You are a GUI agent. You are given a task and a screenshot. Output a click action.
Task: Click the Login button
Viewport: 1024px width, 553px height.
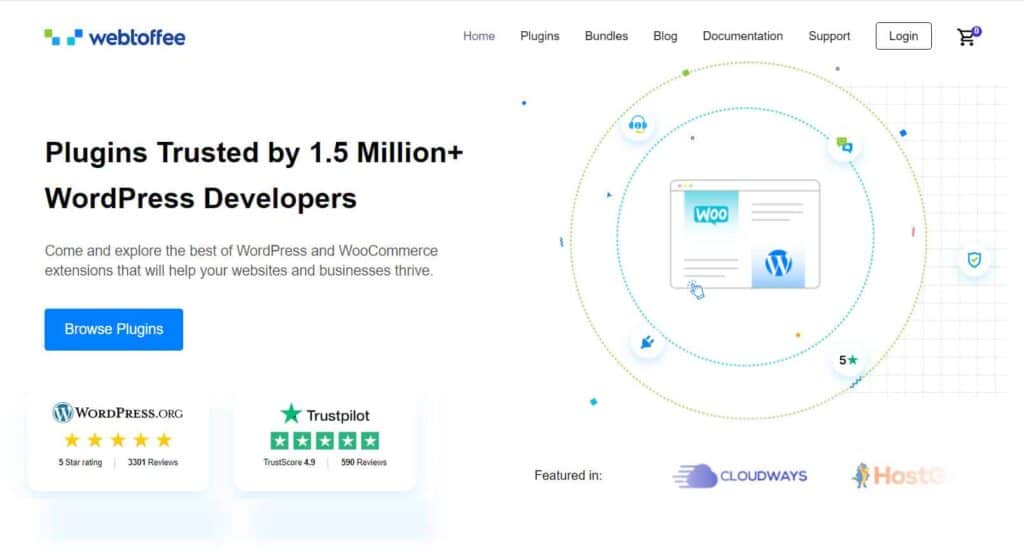[x=903, y=36]
